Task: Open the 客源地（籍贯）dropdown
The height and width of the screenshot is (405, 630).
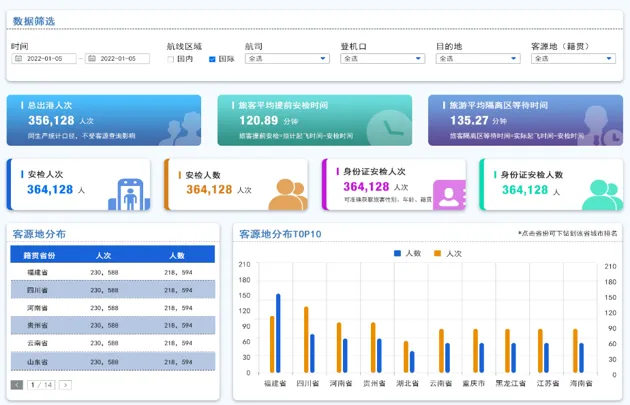Action: [573, 59]
